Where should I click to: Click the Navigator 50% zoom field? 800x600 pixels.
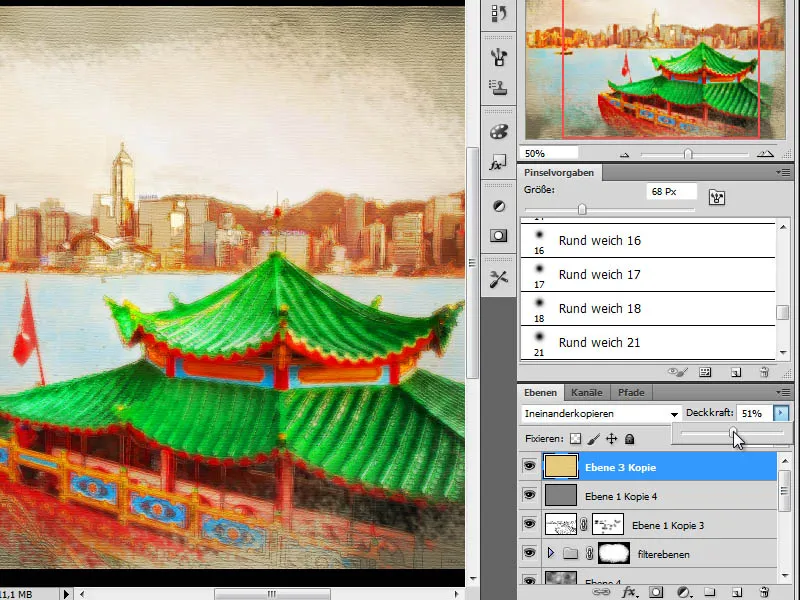tap(549, 153)
